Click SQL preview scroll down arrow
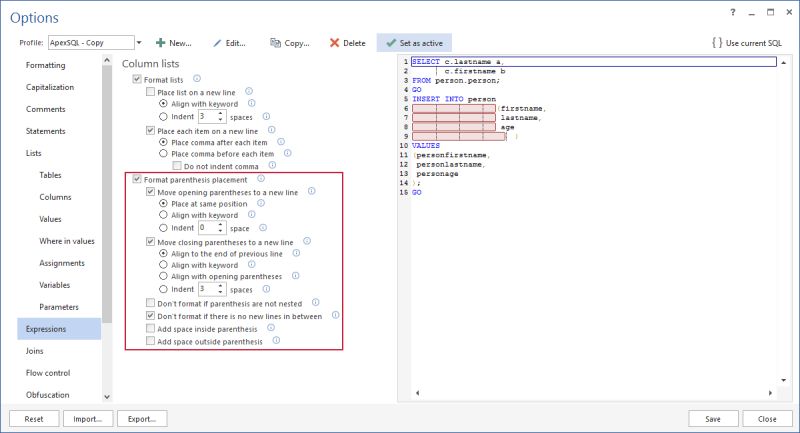This screenshot has height=433, width=800. pos(783,380)
